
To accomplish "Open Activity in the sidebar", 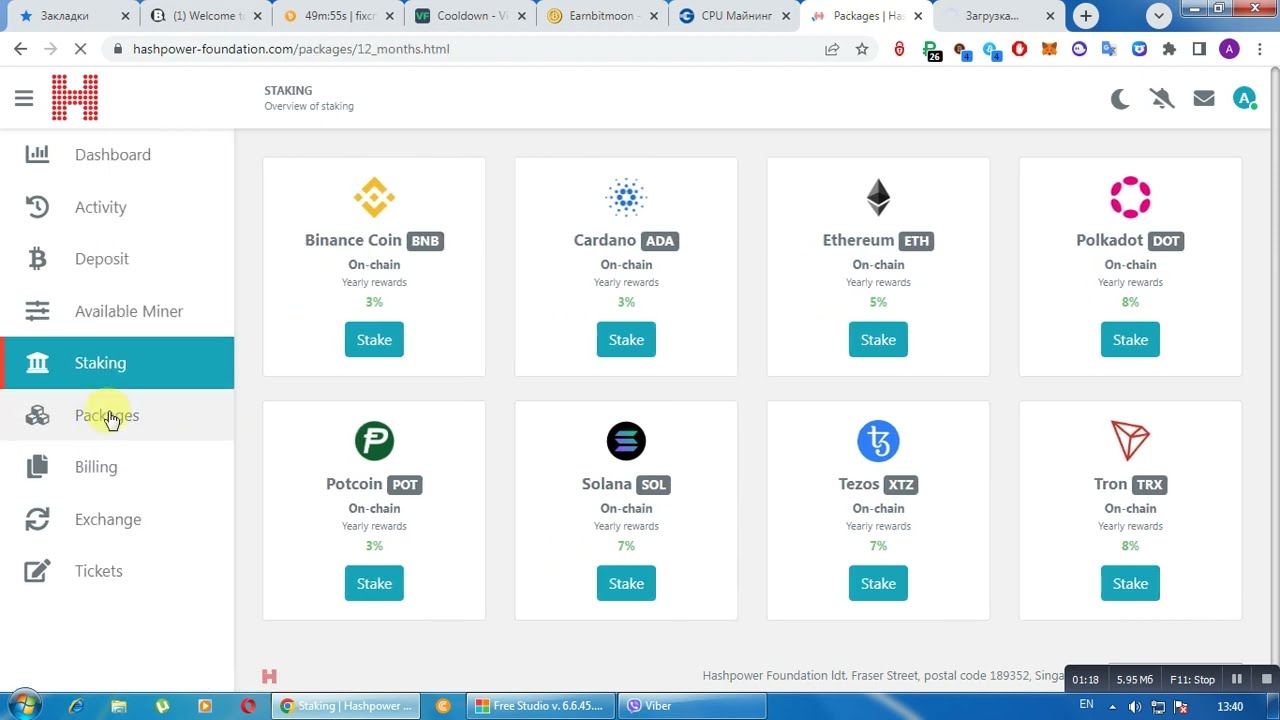I will click(117, 207).
